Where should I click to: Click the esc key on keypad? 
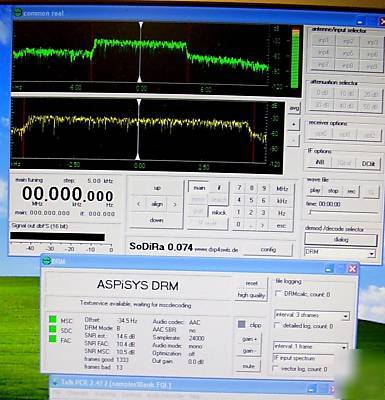[281, 225]
